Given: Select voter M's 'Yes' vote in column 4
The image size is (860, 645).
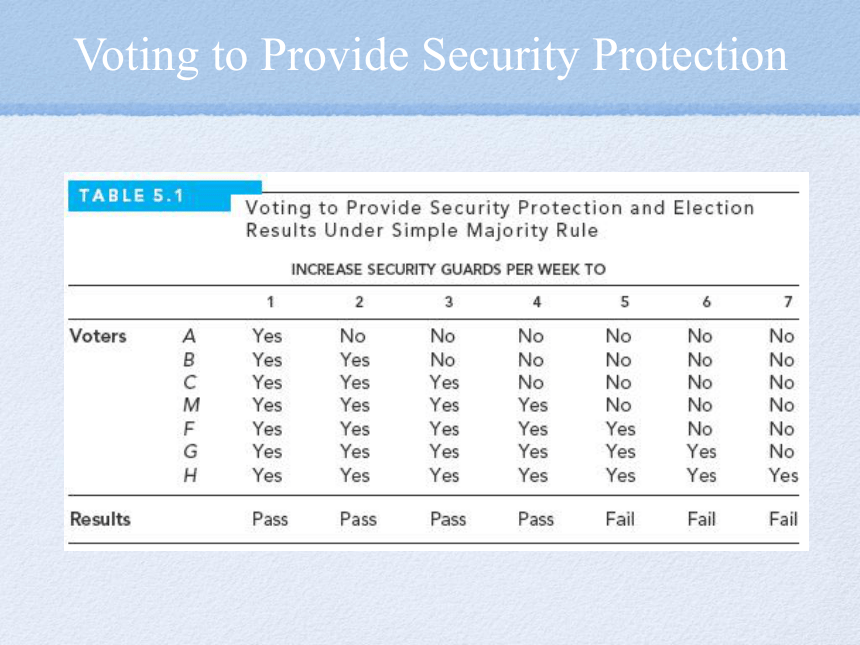Looking at the screenshot, I should coord(533,405).
